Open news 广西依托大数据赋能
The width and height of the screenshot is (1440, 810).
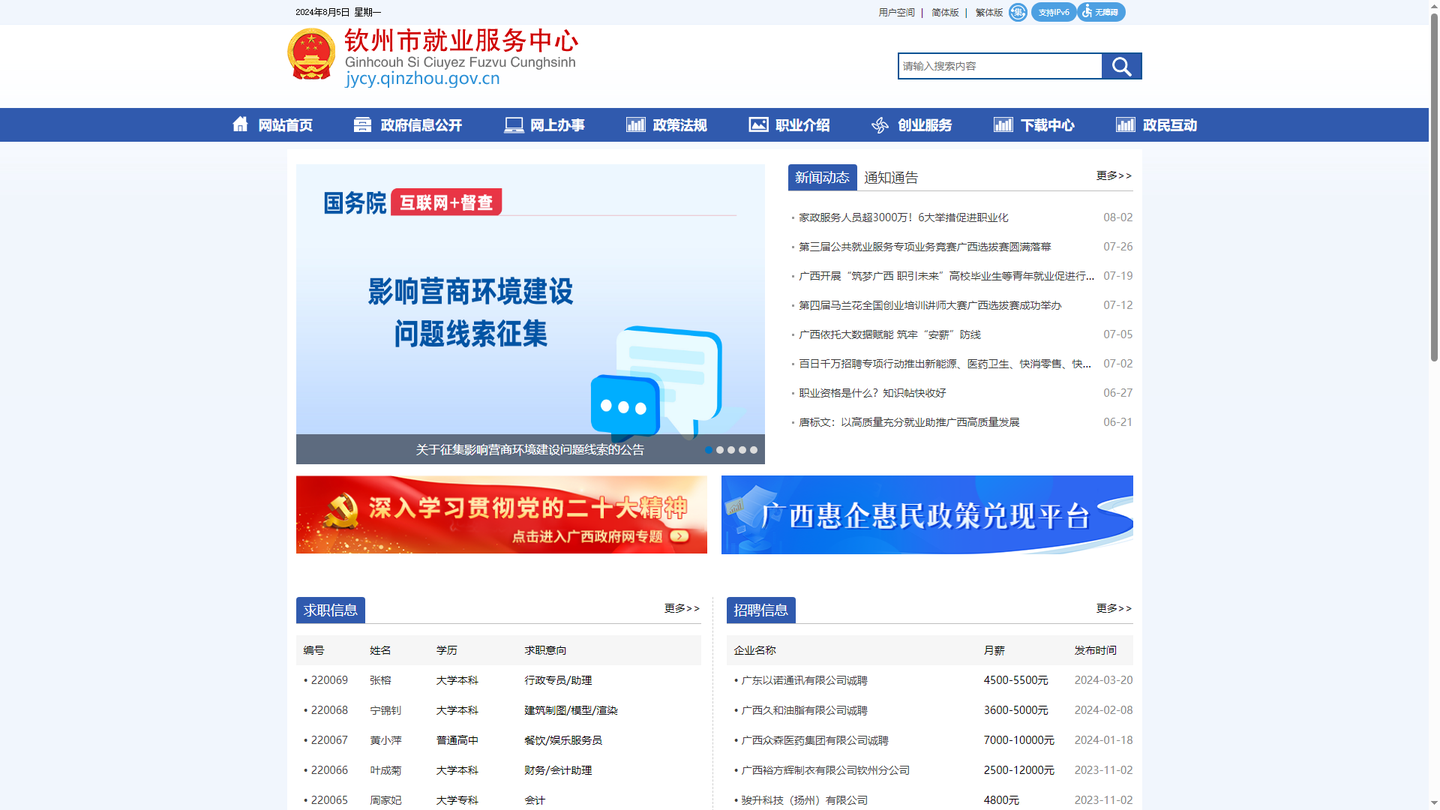[889, 334]
